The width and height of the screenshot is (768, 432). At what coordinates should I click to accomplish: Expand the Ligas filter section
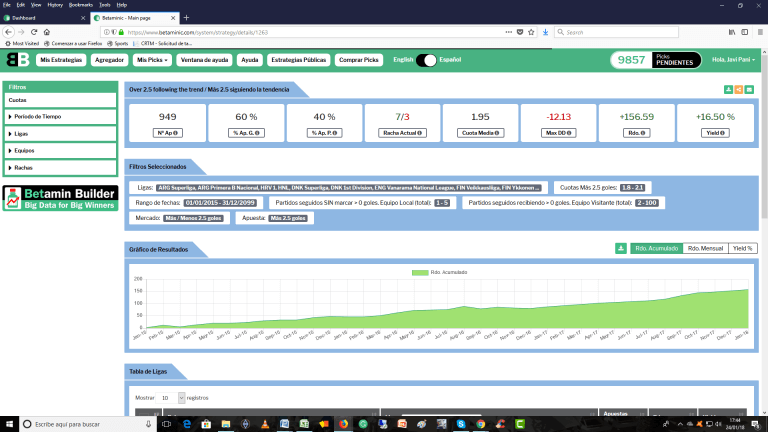[x=58, y=134]
